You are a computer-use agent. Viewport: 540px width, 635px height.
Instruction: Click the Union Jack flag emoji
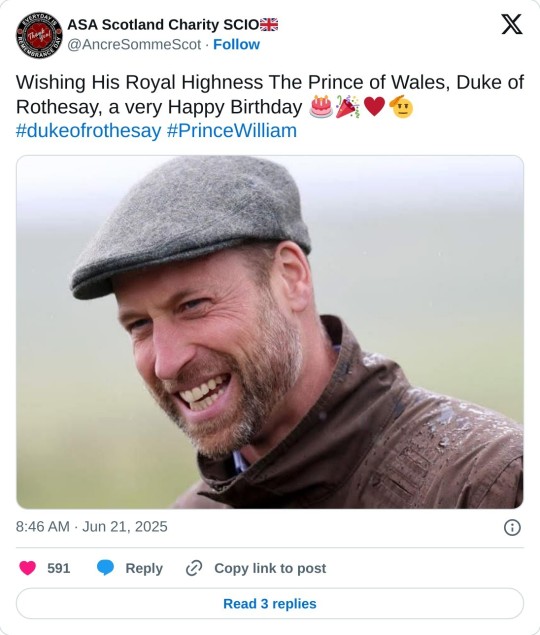coord(269,25)
